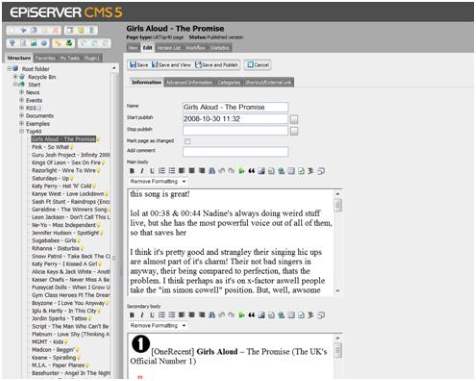
Task: Insert bullet list in Main body toolbar
Action: click(172, 171)
